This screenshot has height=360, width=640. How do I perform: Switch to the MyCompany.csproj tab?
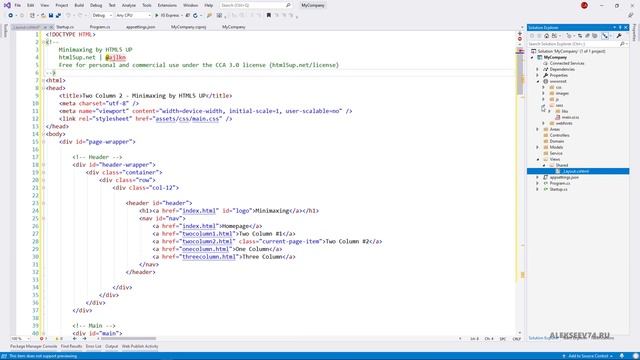[x=189, y=27]
